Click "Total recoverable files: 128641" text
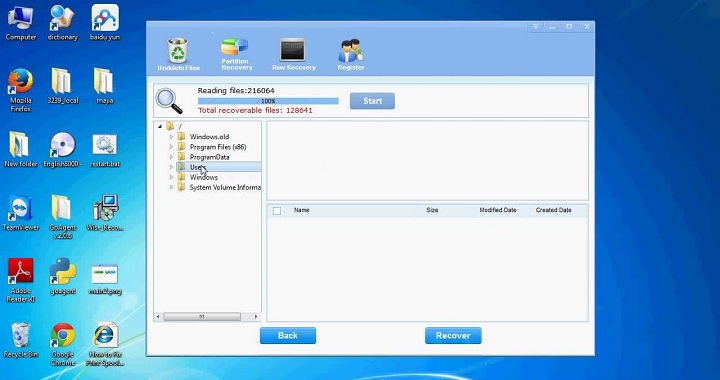The width and height of the screenshot is (720, 380). [x=255, y=111]
